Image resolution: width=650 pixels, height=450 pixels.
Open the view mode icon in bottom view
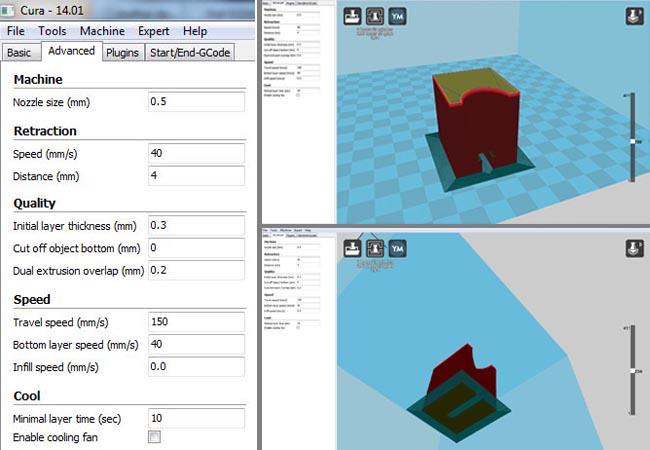(x=634, y=249)
